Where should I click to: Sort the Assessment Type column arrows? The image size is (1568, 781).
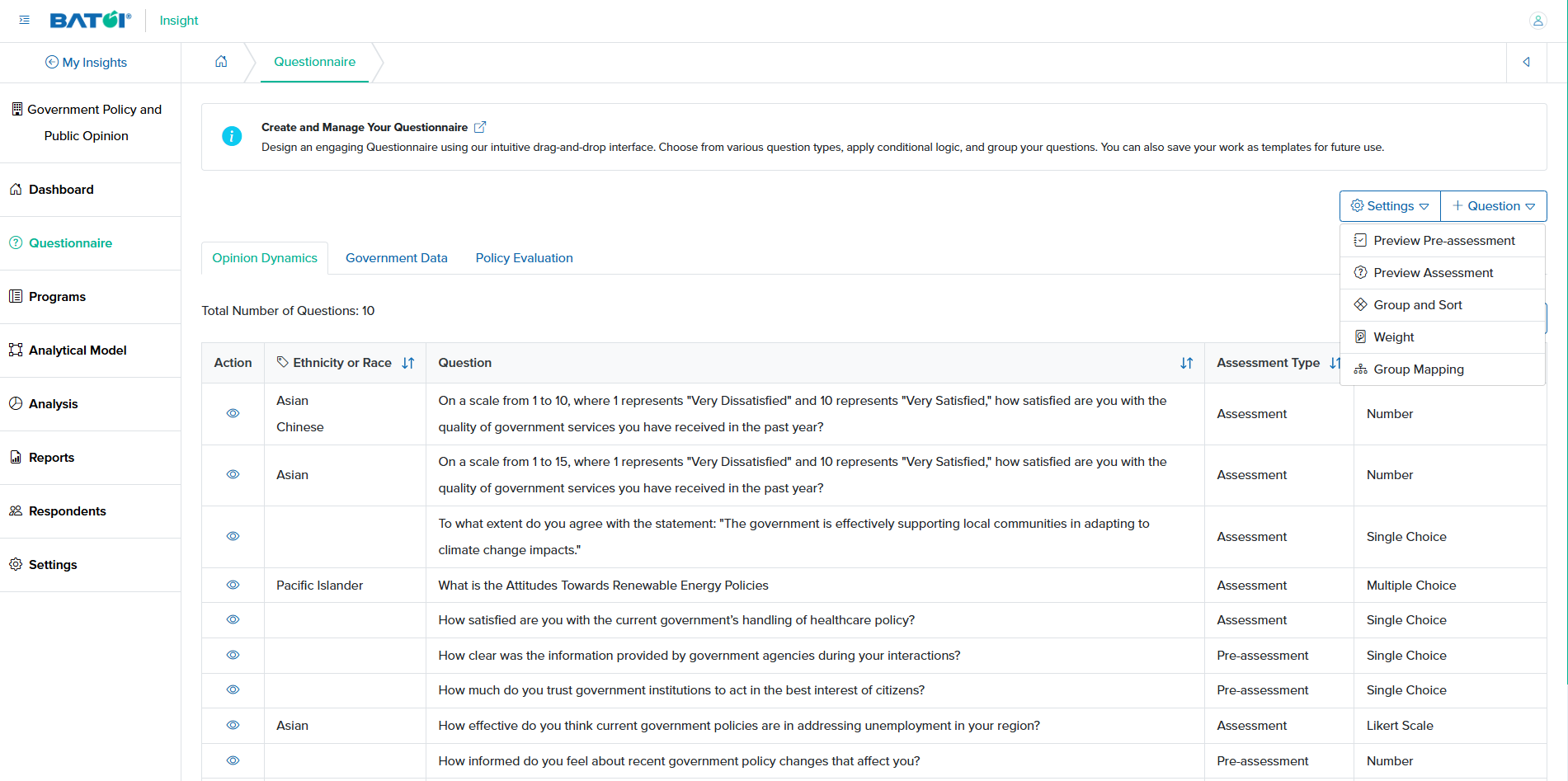(x=1335, y=363)
